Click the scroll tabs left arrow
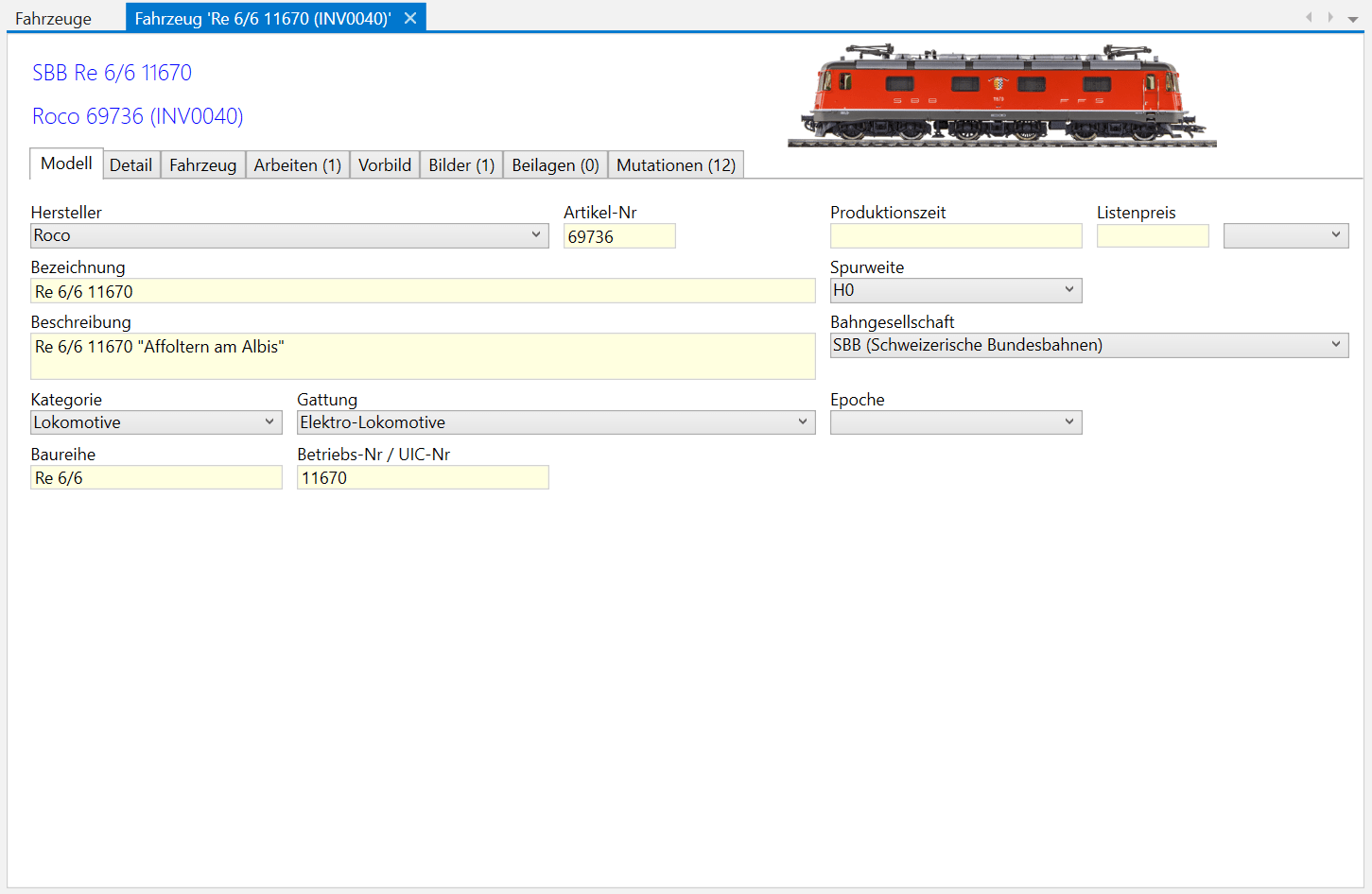 [1309, 17]
